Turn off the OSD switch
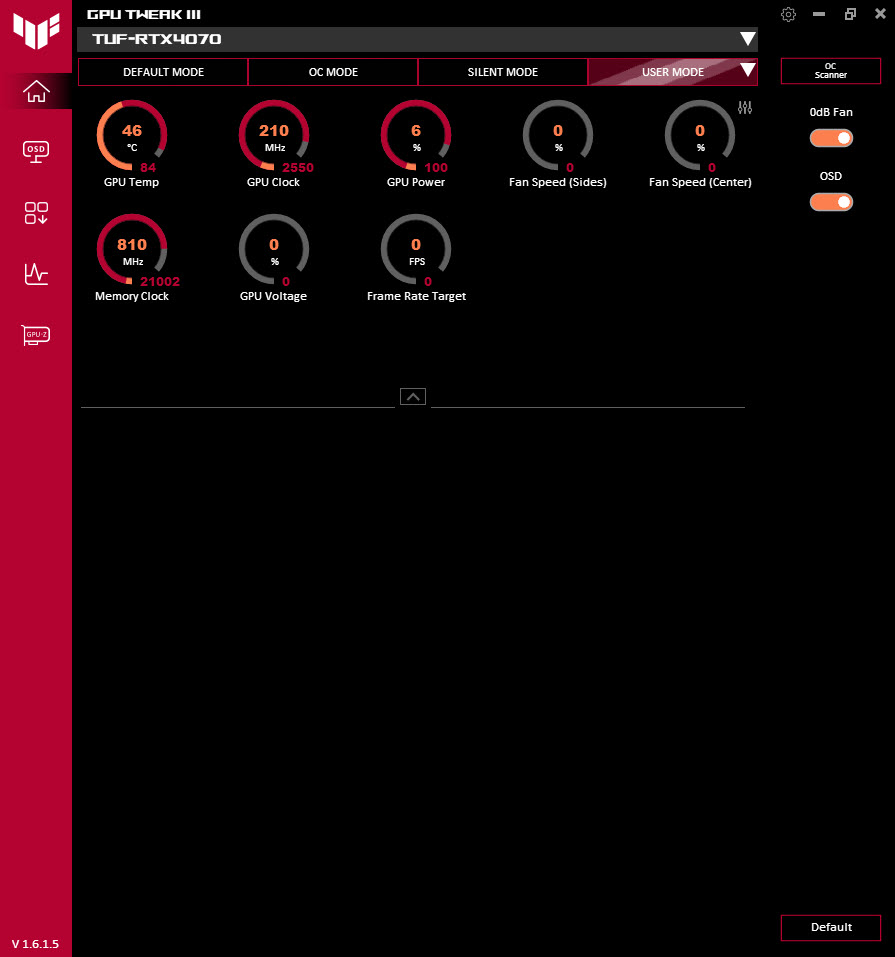 pos(831,202)
